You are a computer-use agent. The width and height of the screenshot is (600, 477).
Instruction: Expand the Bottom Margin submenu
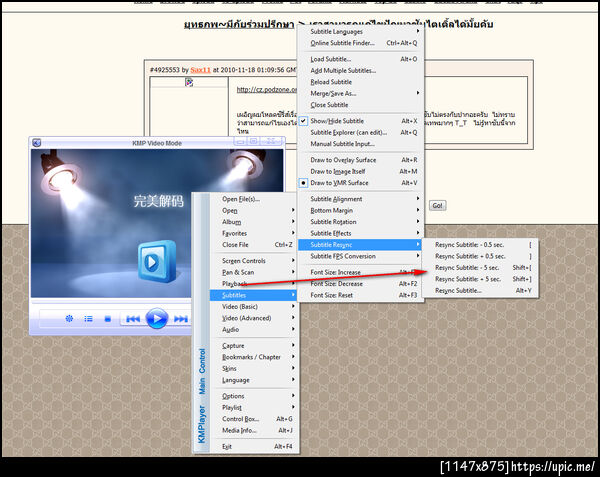[x=360, y=210]
